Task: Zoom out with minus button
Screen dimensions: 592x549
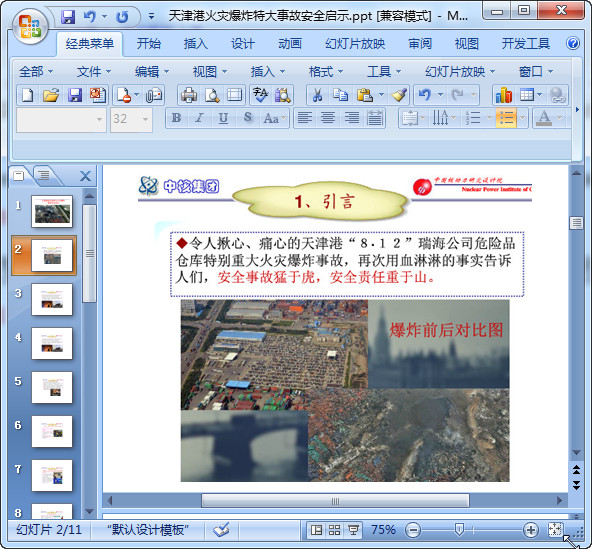Action: tap(413, 530)
